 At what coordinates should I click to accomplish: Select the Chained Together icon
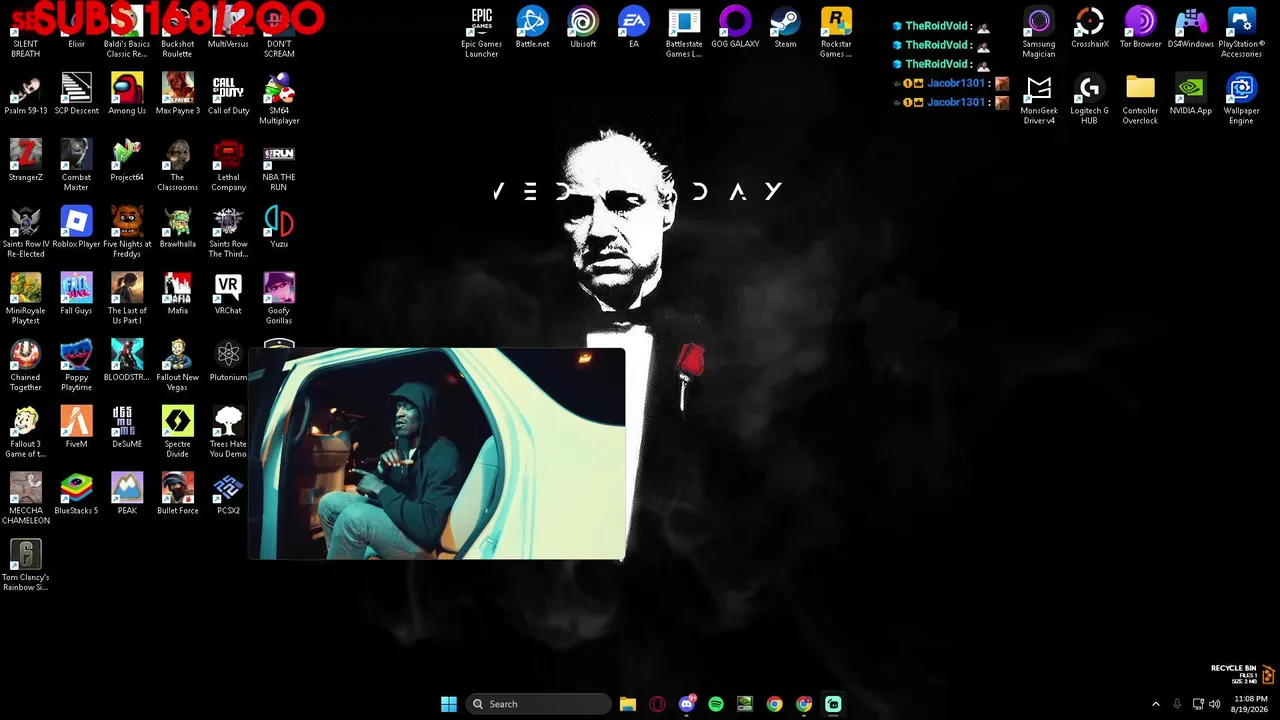[x=26, y=365]
